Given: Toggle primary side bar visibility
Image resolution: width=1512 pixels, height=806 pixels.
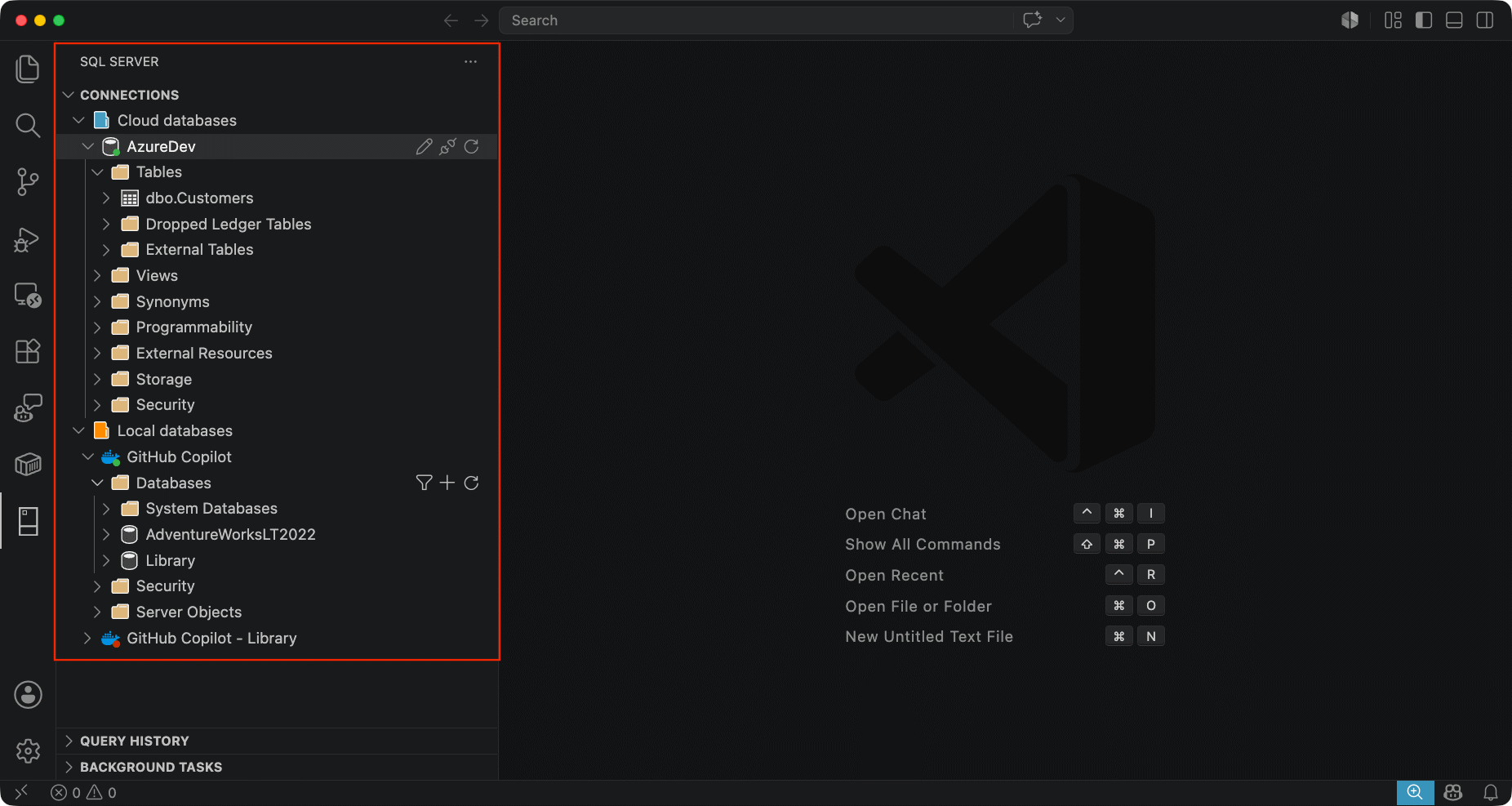Looking at the screenshot, I should tap(1424, 20).
